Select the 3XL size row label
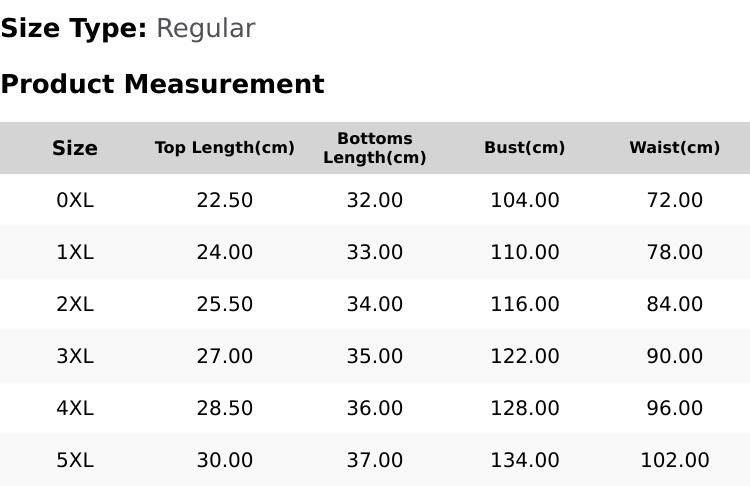The height and width of the screenshot is (486, 750). point(75,356)
